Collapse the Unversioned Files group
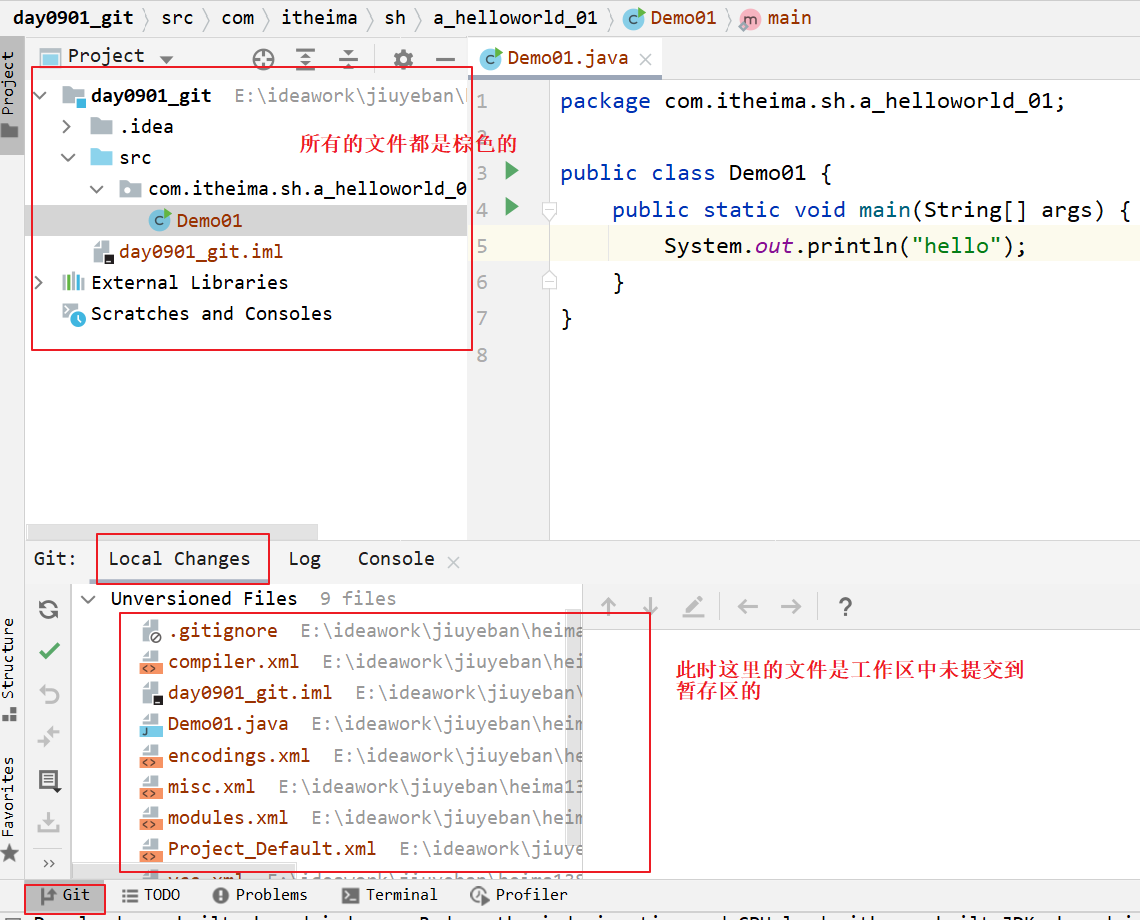Screen dimensions: 1140x920 point(89,599)
